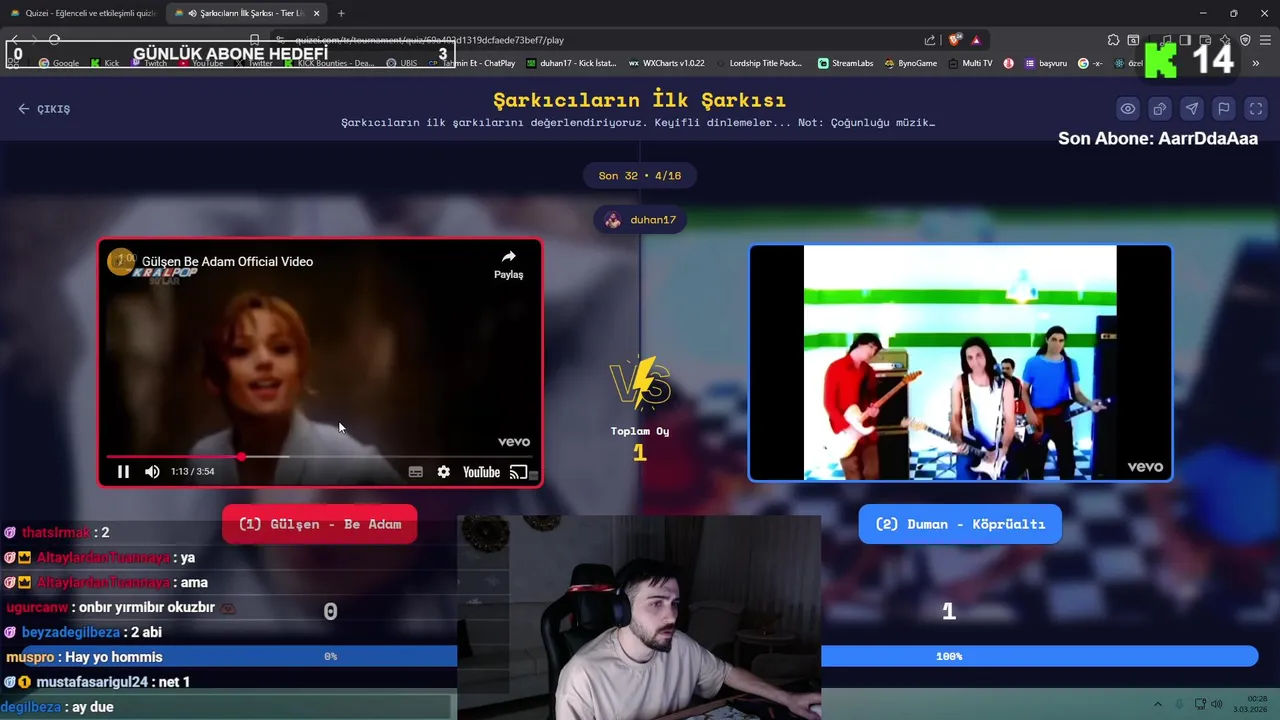Open the WXCharts v1.0.22 bookmark
This screenshot has height=720, width=1280.
[x=667, y=63]
